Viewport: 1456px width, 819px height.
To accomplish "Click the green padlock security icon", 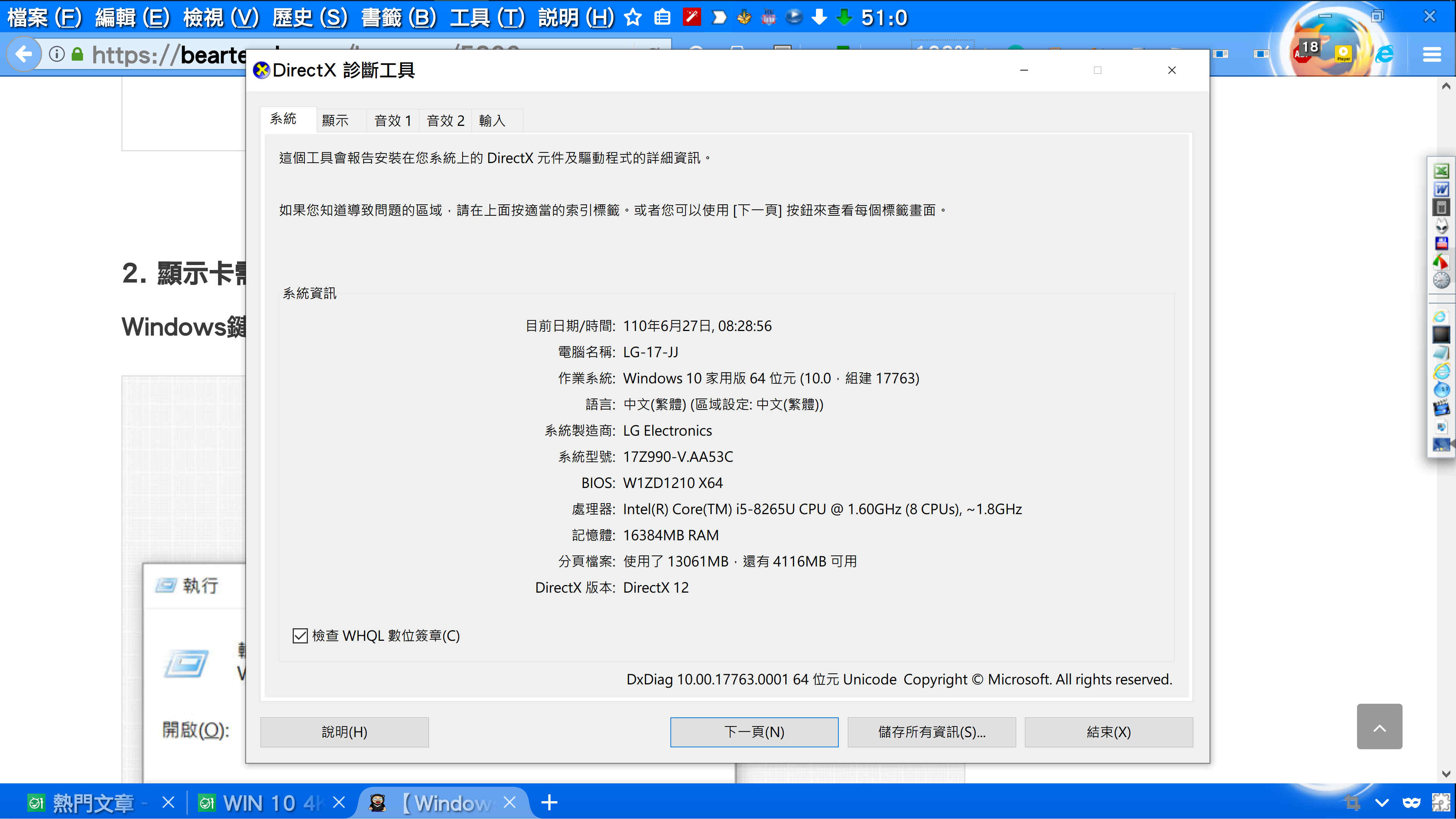I will tap(77, 54).
